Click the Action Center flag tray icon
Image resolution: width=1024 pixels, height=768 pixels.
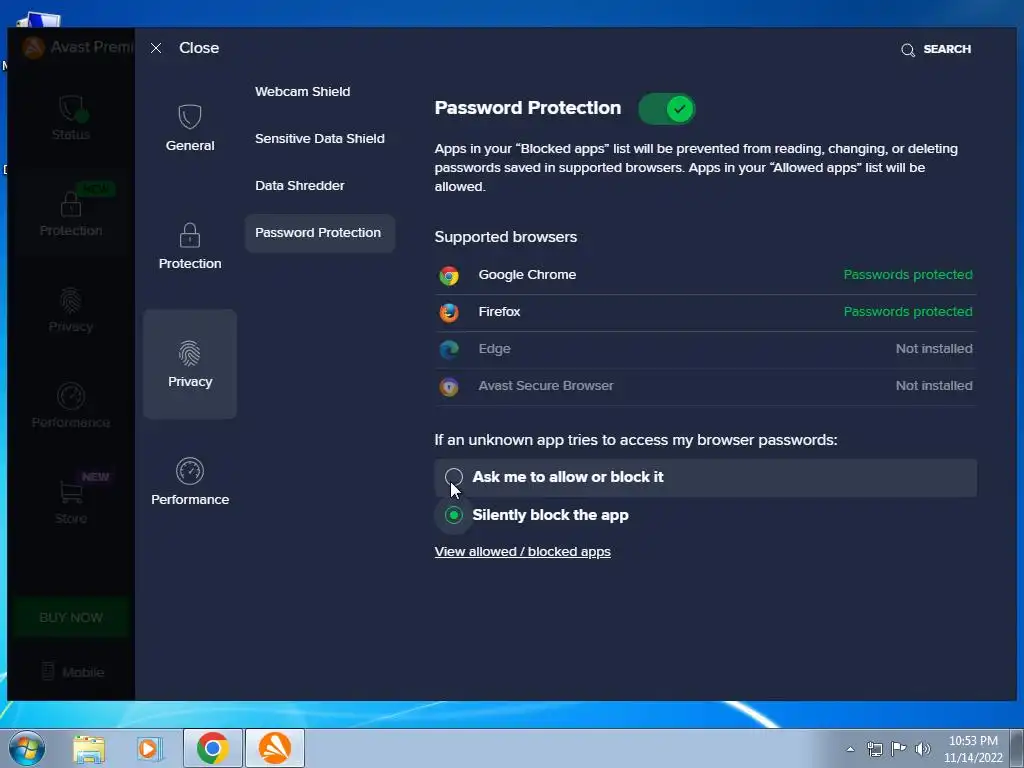pos(899,749)
